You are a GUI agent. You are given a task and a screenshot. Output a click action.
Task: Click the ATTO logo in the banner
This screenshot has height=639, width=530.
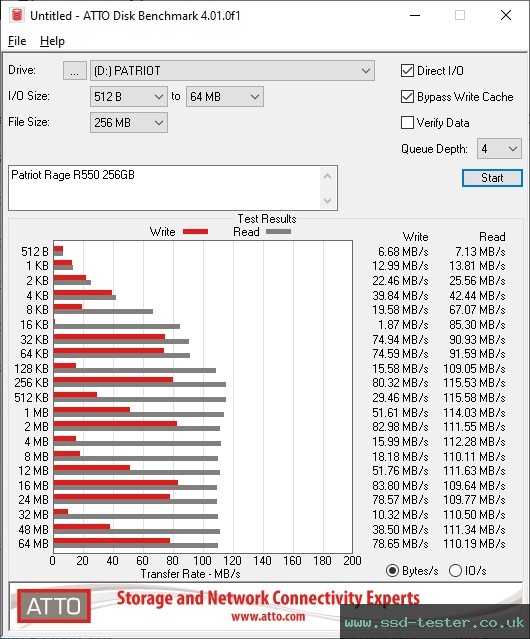[54, 606]
